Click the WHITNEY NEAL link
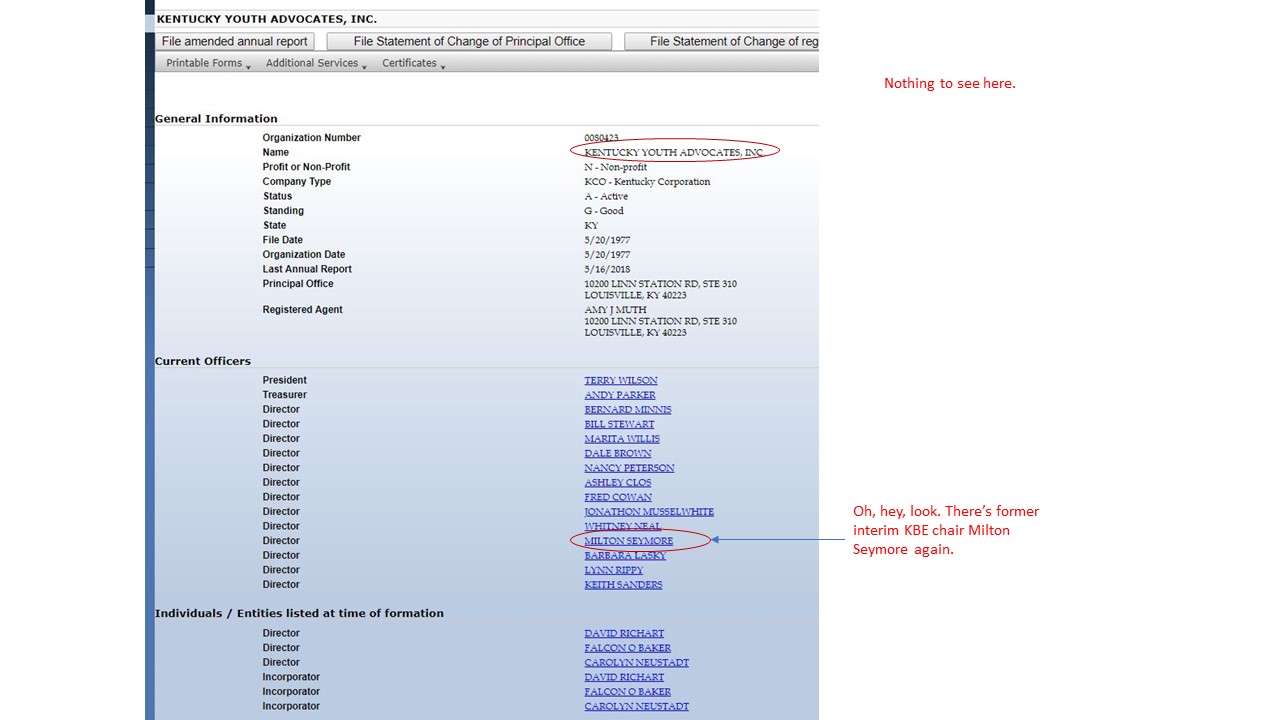Screen dimensions: 1280x720 tap(621, 526)
